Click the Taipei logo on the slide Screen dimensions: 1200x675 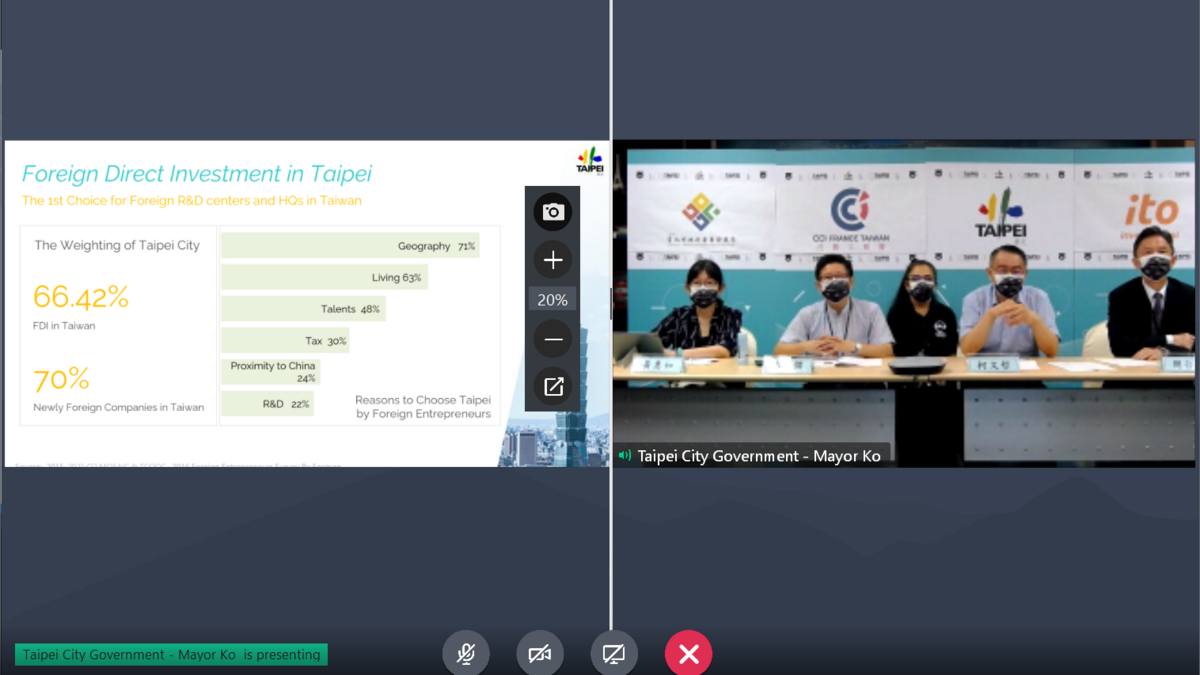(x=590, y=161)
